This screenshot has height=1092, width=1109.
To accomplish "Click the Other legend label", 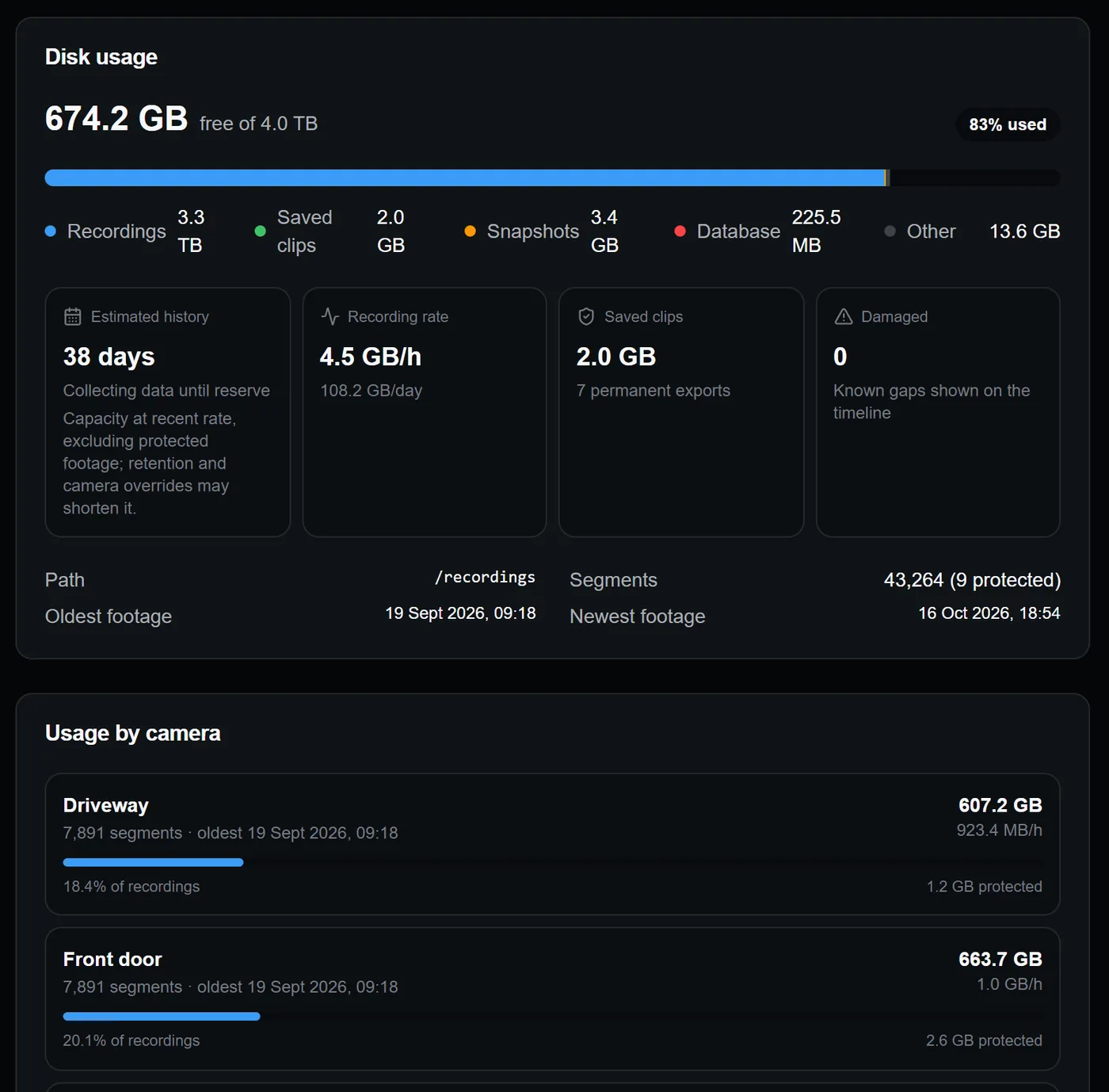I will (932, 231).
